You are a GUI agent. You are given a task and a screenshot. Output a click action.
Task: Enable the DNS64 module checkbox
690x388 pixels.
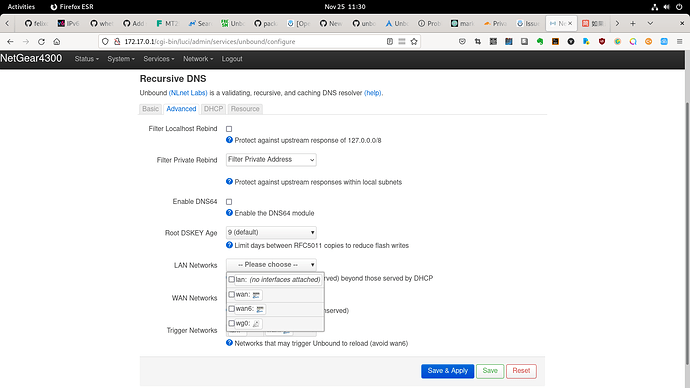[229, 201]
